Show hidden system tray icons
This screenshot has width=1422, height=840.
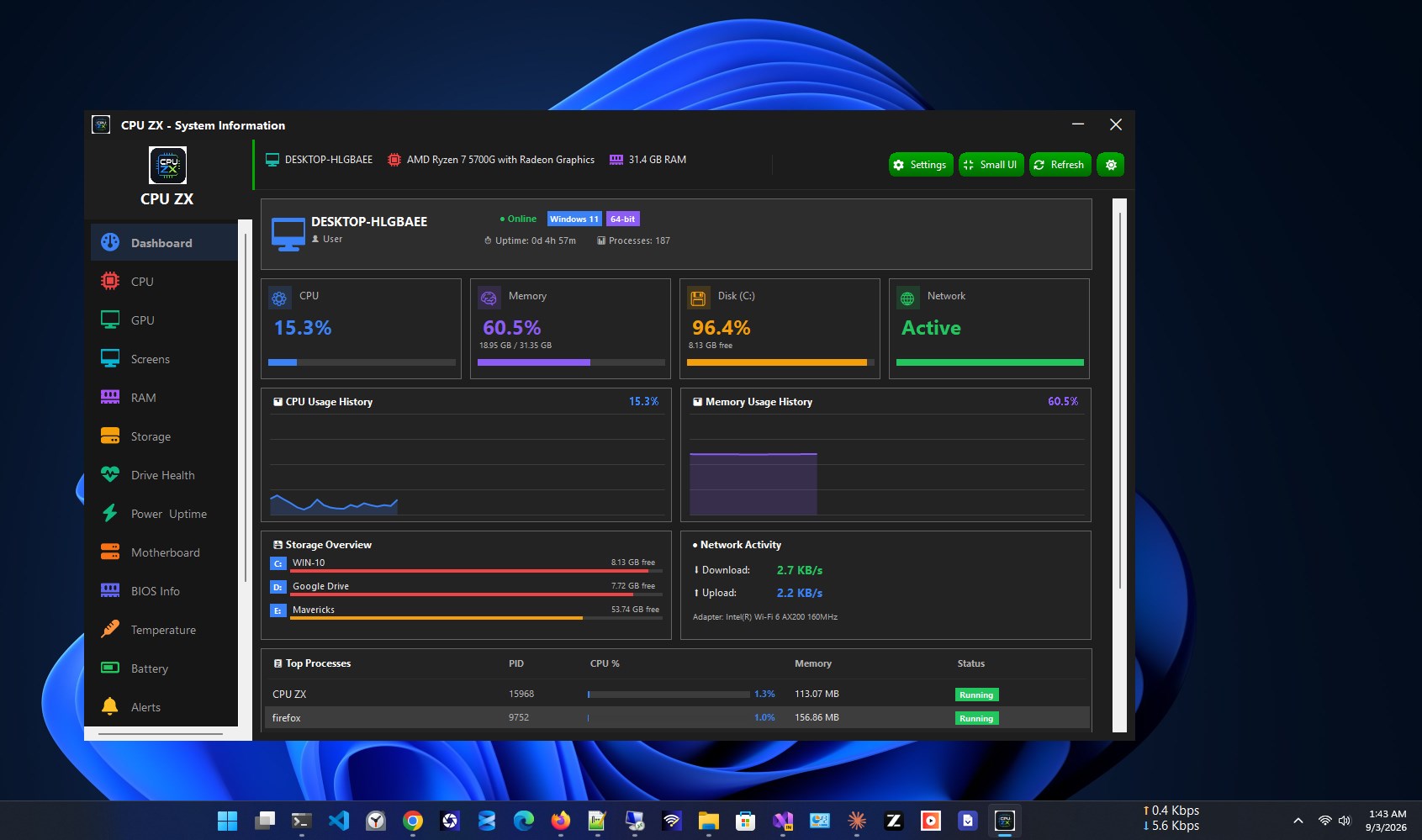pyautogui.click(x=1298, y=821)
